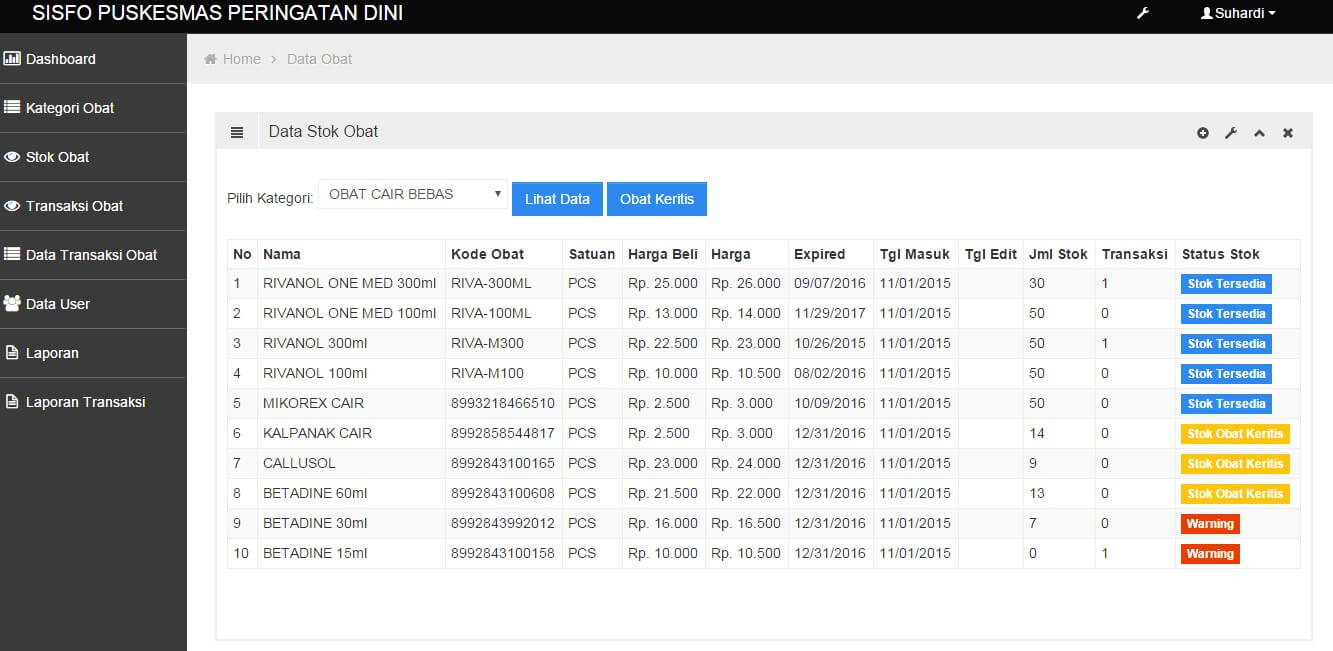Select Data Transaksi Obat menu
This screenshot has width=1333, height=651.
[93, 255]
